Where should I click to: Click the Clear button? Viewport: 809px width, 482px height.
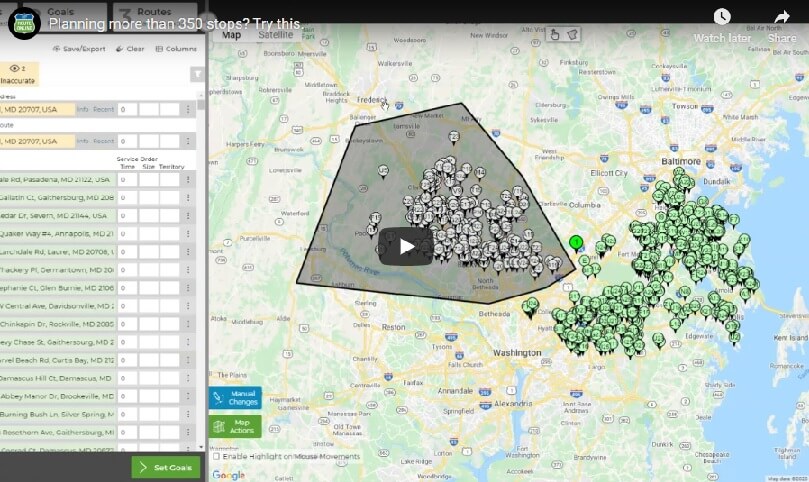tap(130, 49)
